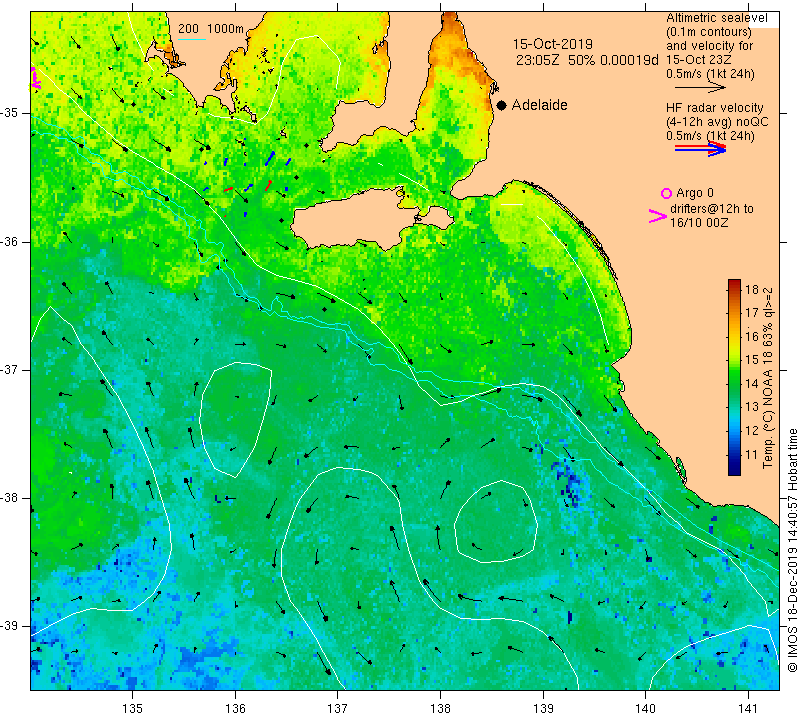
Task: Click the latitude label -38
Action: click(x=11, y=498)
